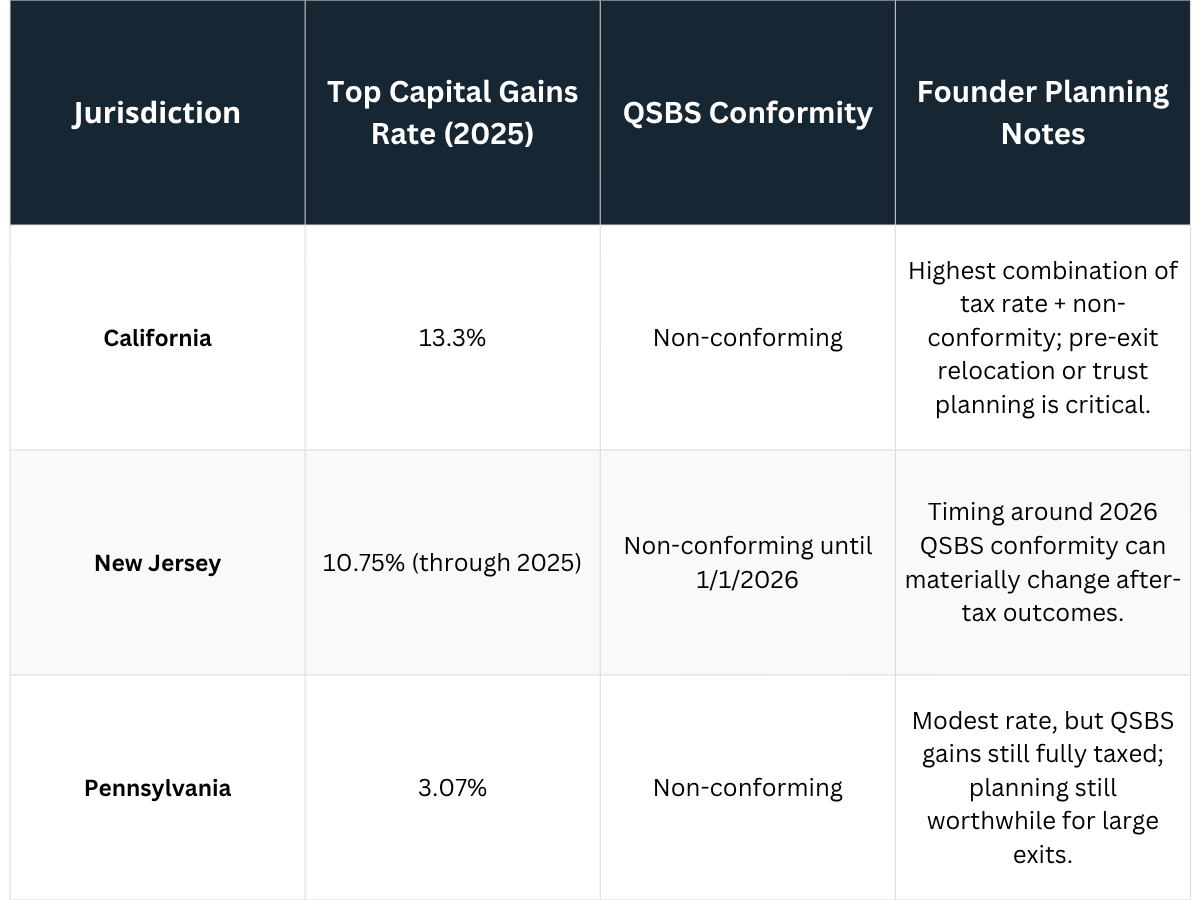
Task: Select the Top Capital Gains Rate header
Action: 452,113
